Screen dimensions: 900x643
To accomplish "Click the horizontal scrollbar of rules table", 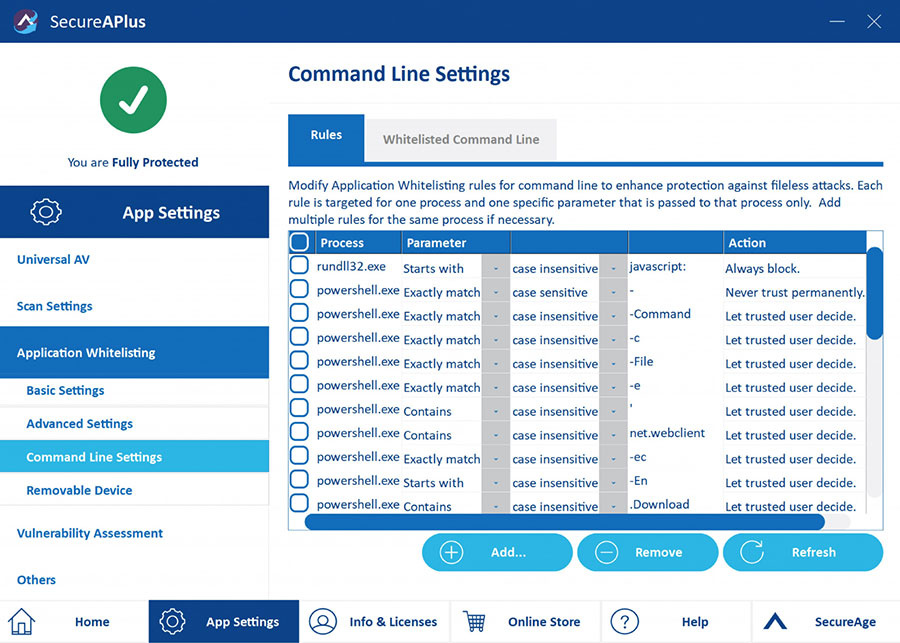I will click(x=565, y=521).
